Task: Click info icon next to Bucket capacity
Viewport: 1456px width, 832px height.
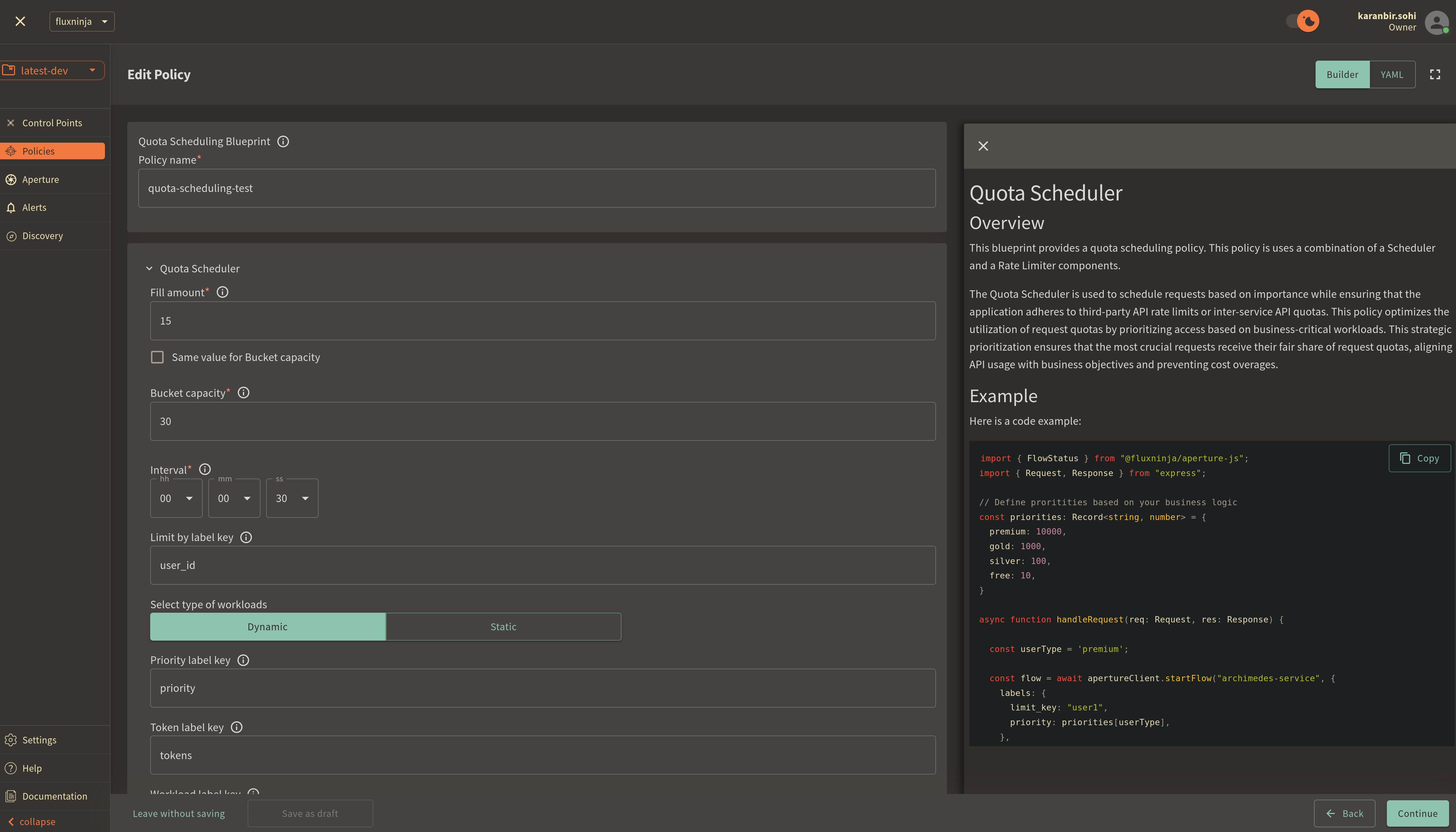Action: pos(244,392)
